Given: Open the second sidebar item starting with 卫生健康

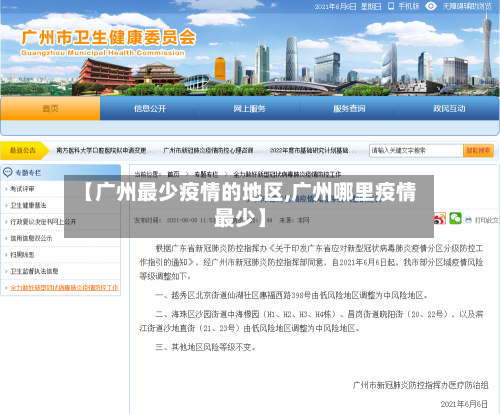Looking at the screenshot, I should click(x=28, y=205).
